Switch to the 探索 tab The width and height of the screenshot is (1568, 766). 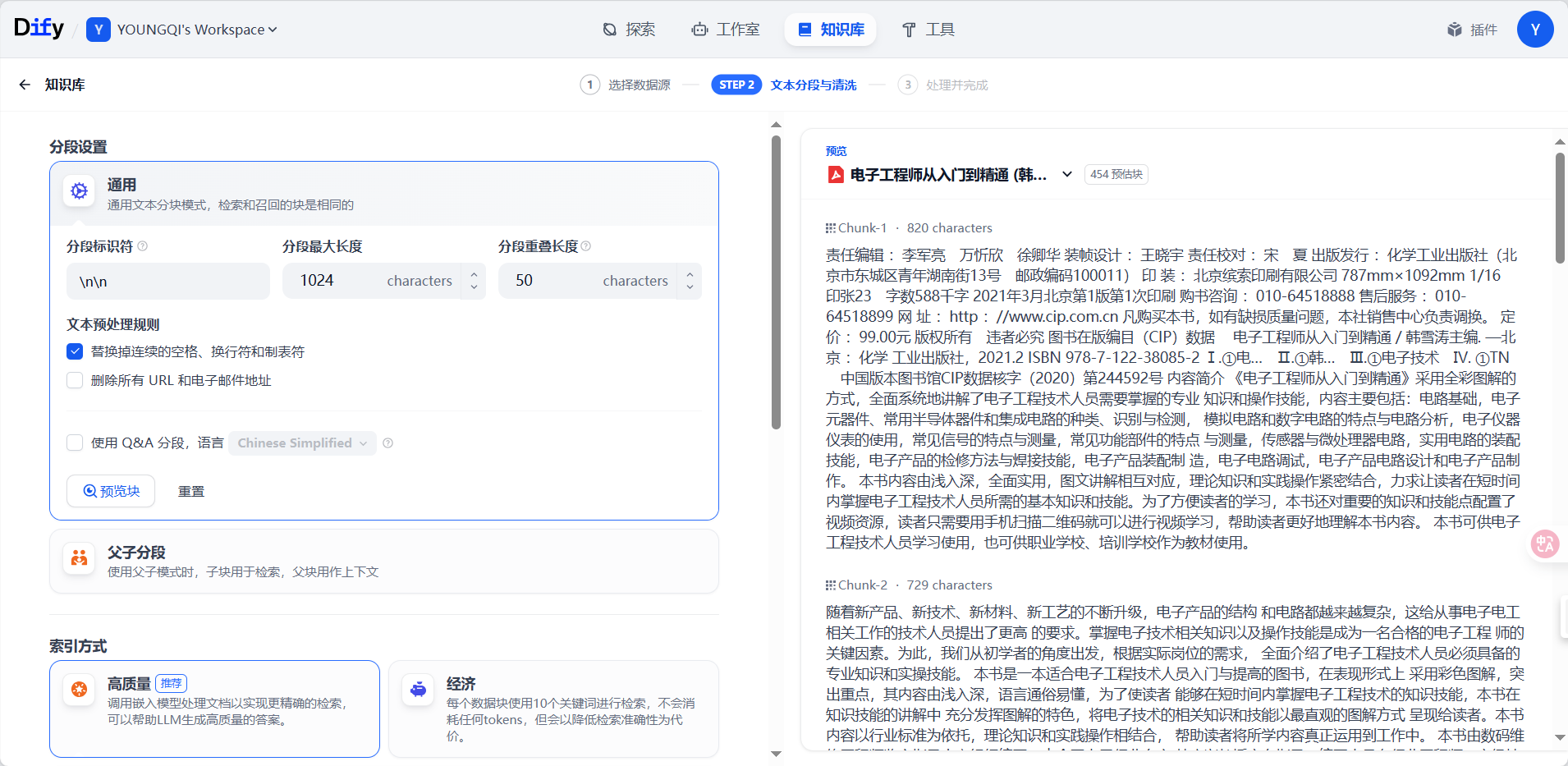(x=629, y=29)
